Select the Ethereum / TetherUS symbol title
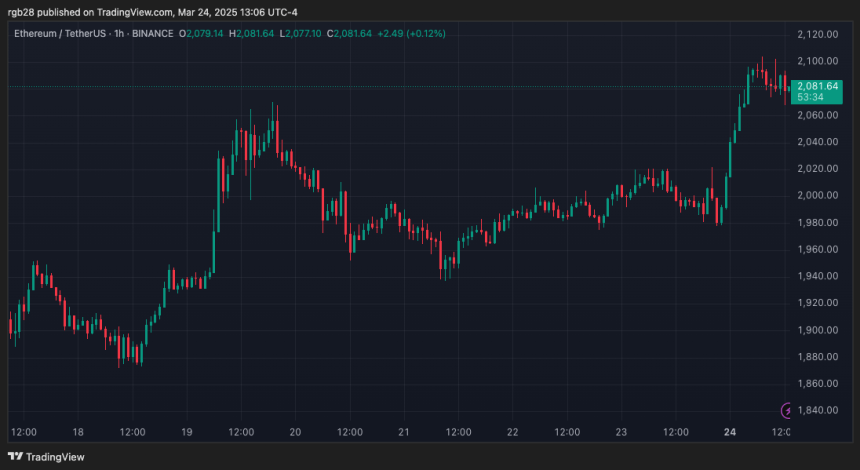The height and width of the screenshot is (470, 860). pyautogui.click(x=61, y=33)
